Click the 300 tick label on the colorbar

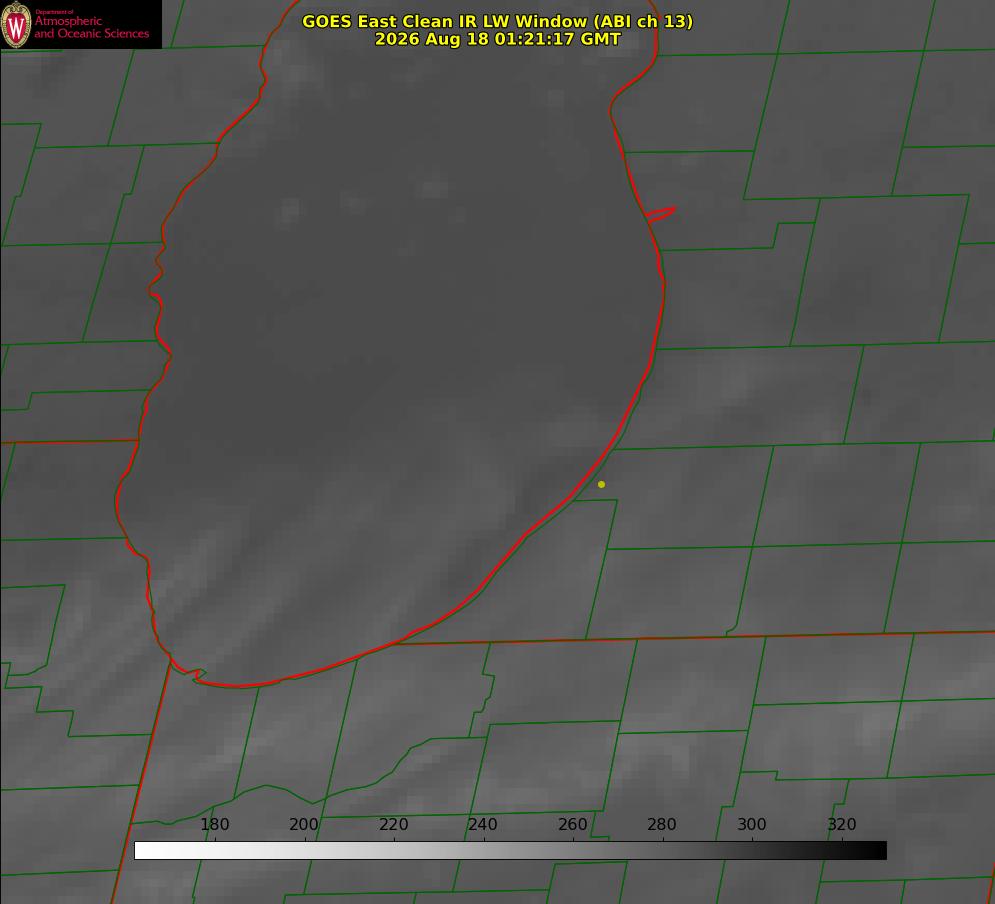point(752,824)
